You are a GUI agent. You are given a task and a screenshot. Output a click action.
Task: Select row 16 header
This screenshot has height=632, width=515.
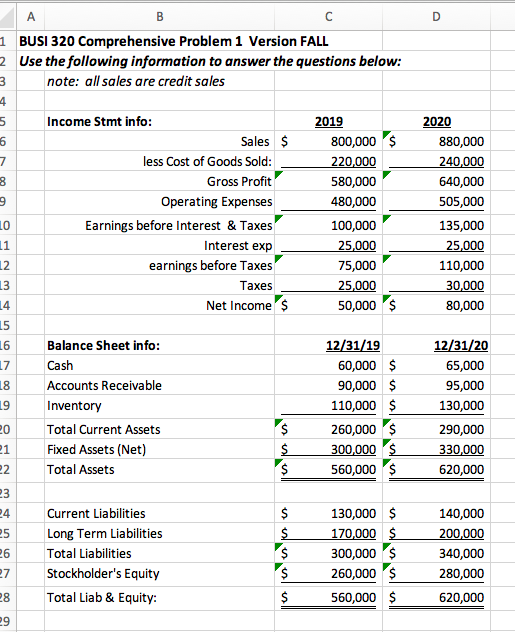(6, 345)
